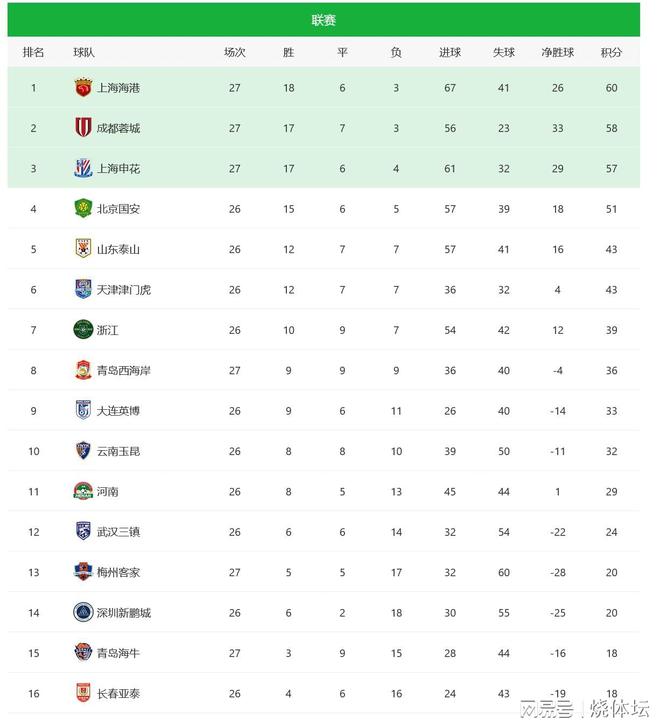Sort table by 积分 column header
660x727 pixels.
pos(611,53)
